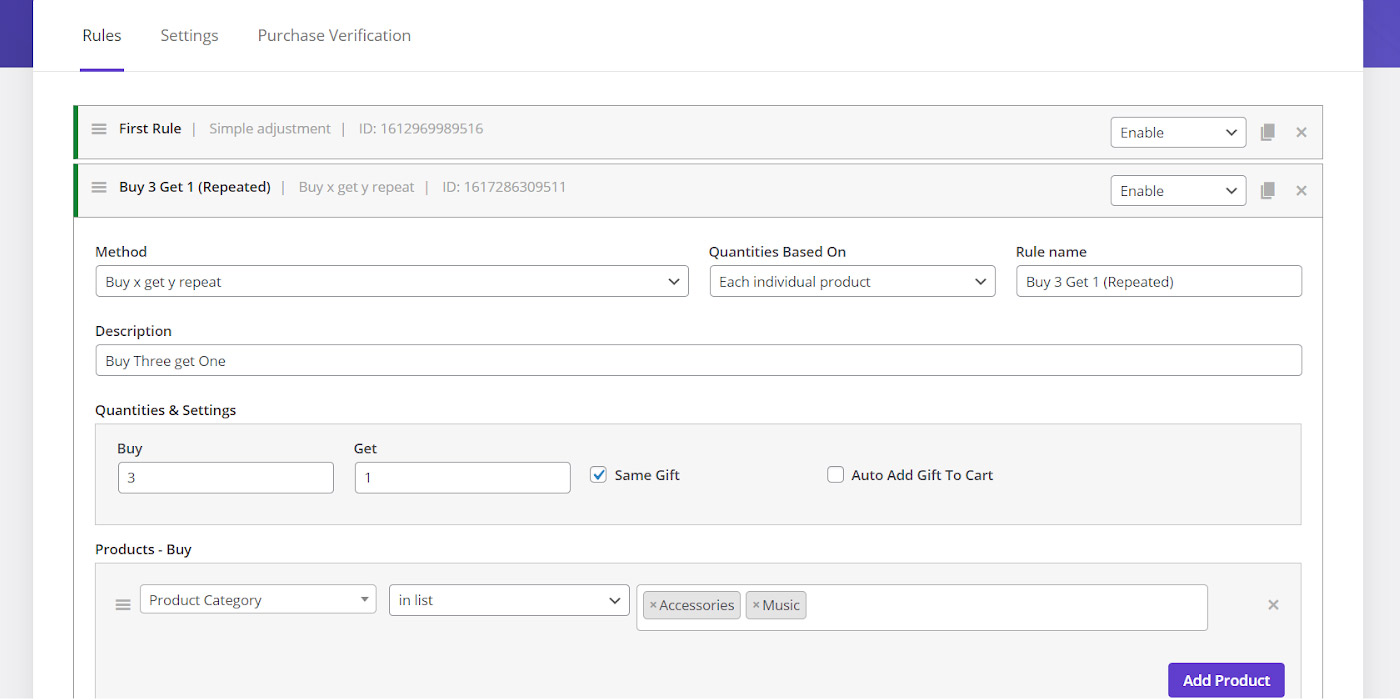This screenshot has width=1400, height=700.
Task: Click duplicate icon for First Rule
Action: pyautogui.click(x=1268, y=132)
